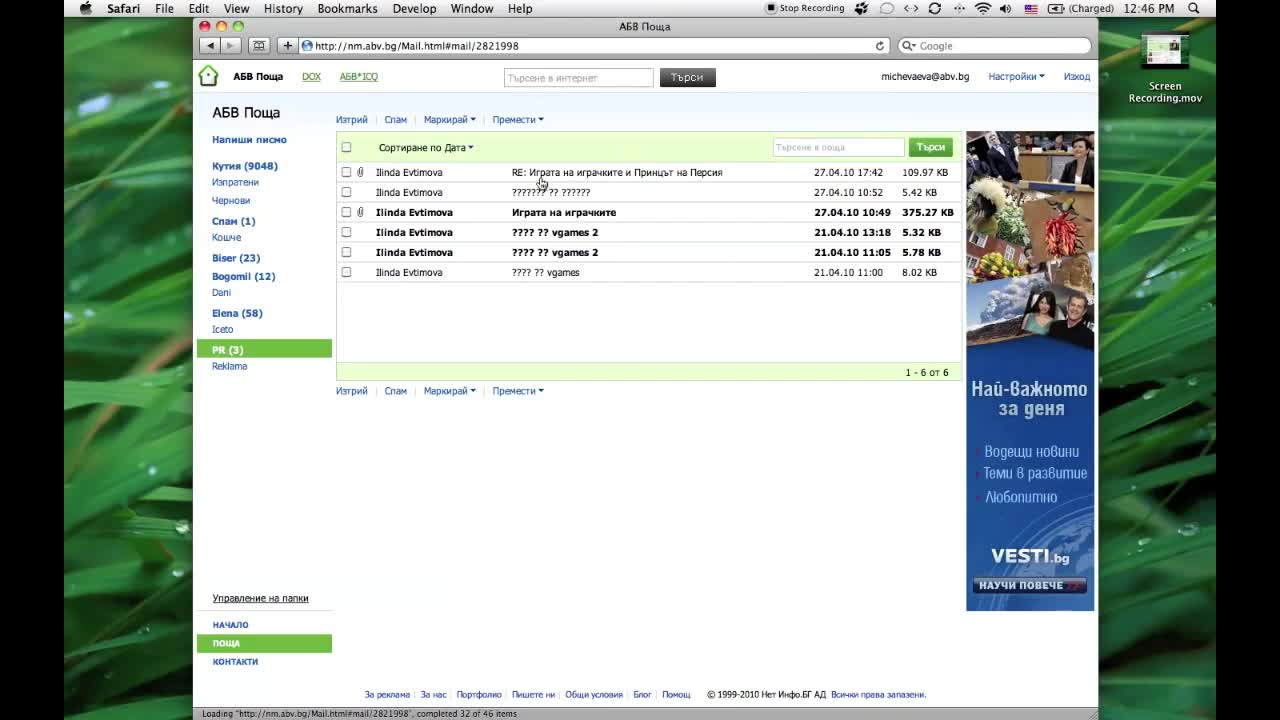Open the top Маркирай dropdown
The image size is (1280, 720).
[449, 119]
